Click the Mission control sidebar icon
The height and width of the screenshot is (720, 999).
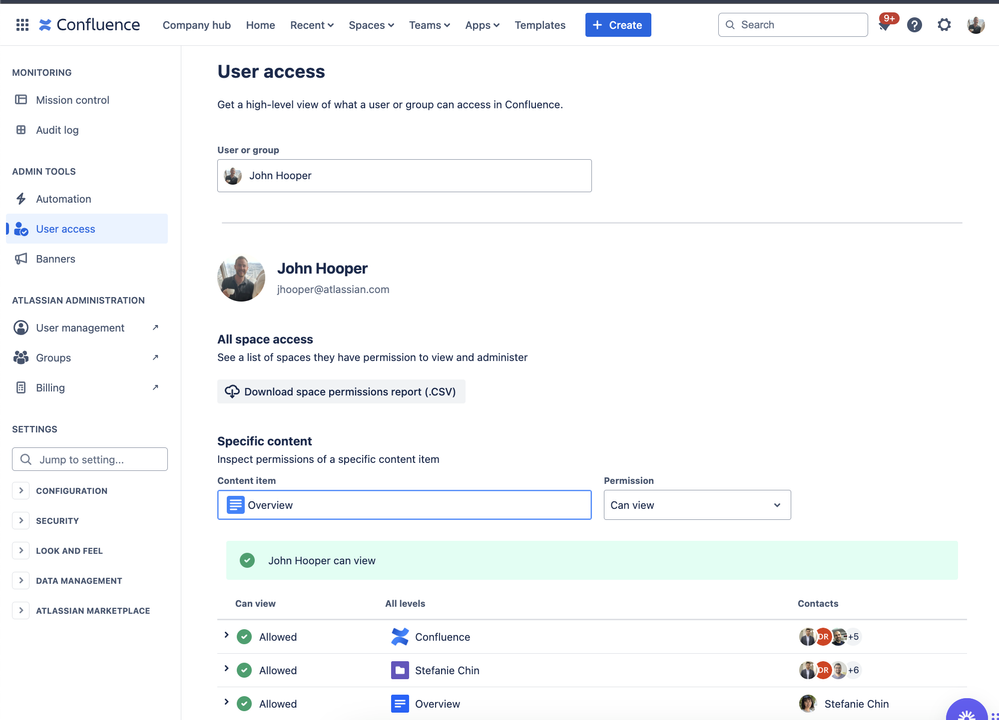click(21, 99)
